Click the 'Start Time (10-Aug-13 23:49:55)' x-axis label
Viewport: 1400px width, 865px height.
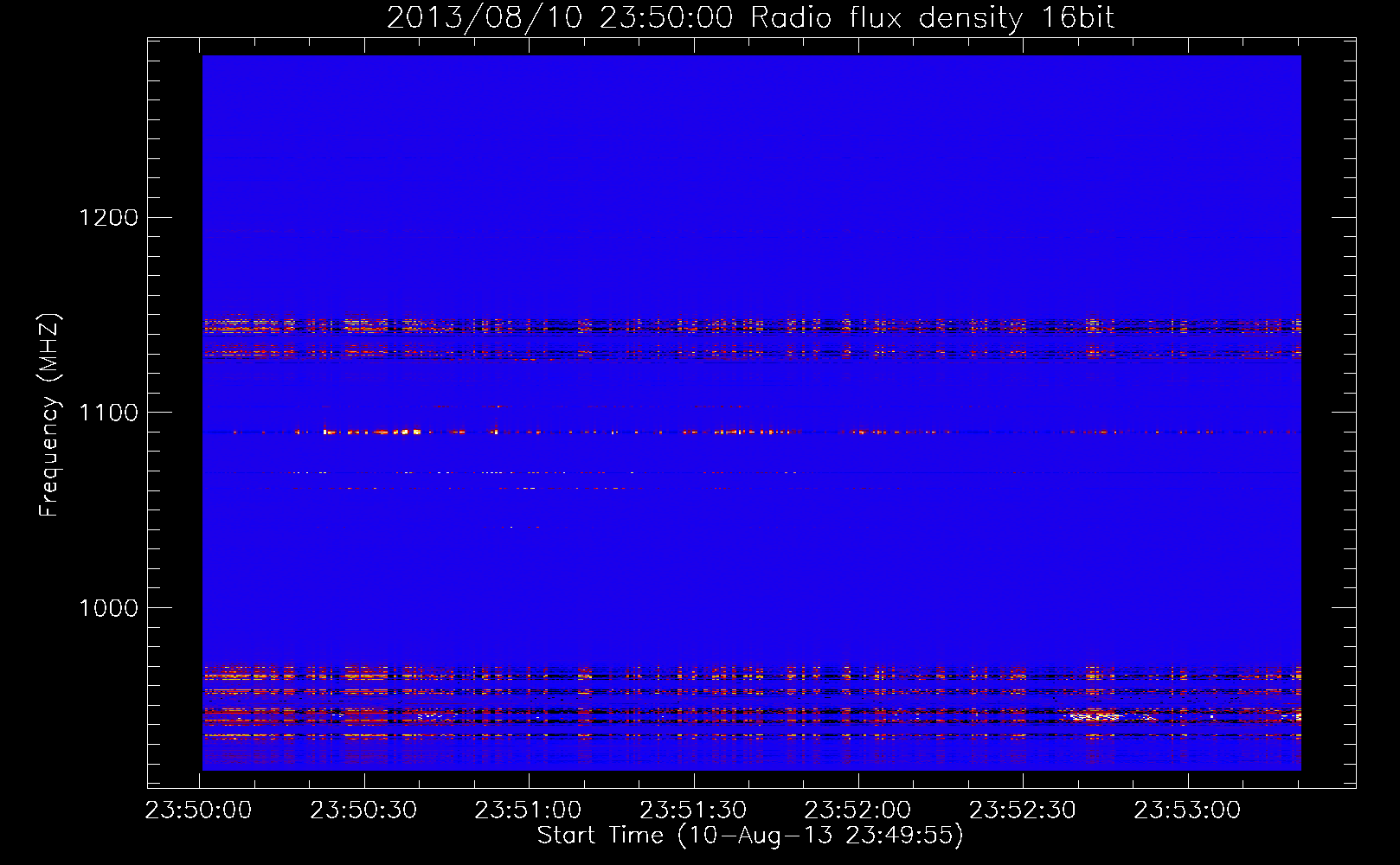(x=750, y=836)
